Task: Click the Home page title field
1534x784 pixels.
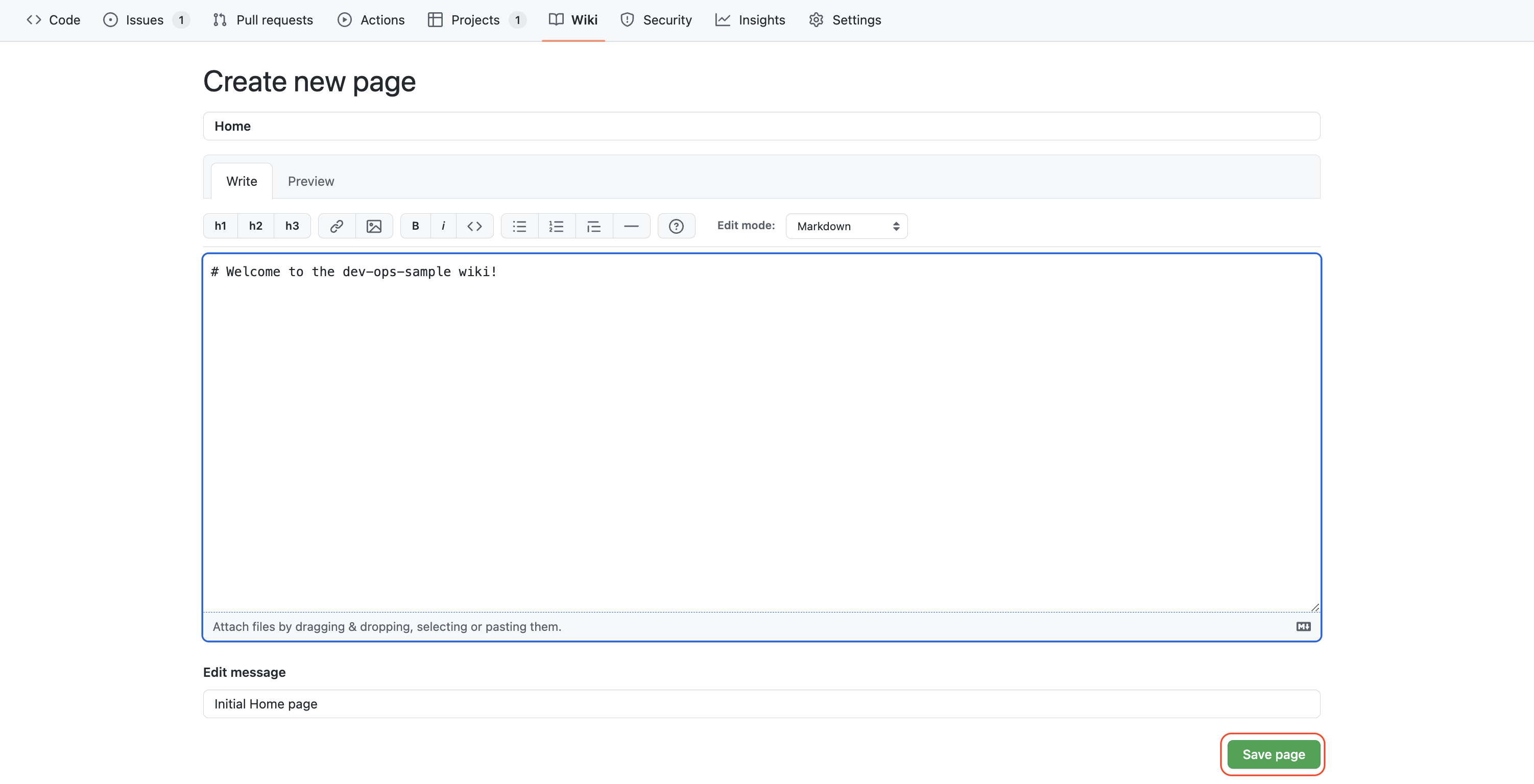Action: (x=761, y=126)
